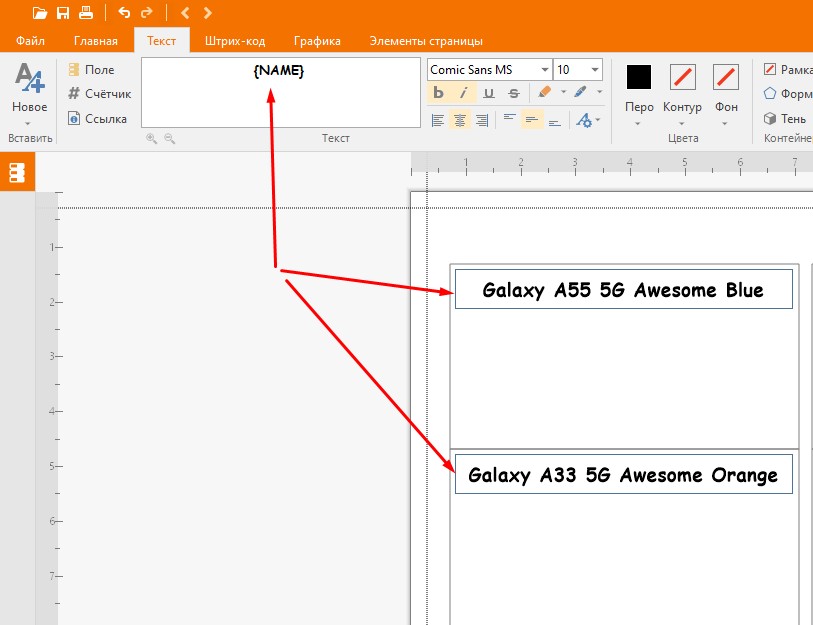
Task: Toggle underline formatting
Action: [488, 93]
